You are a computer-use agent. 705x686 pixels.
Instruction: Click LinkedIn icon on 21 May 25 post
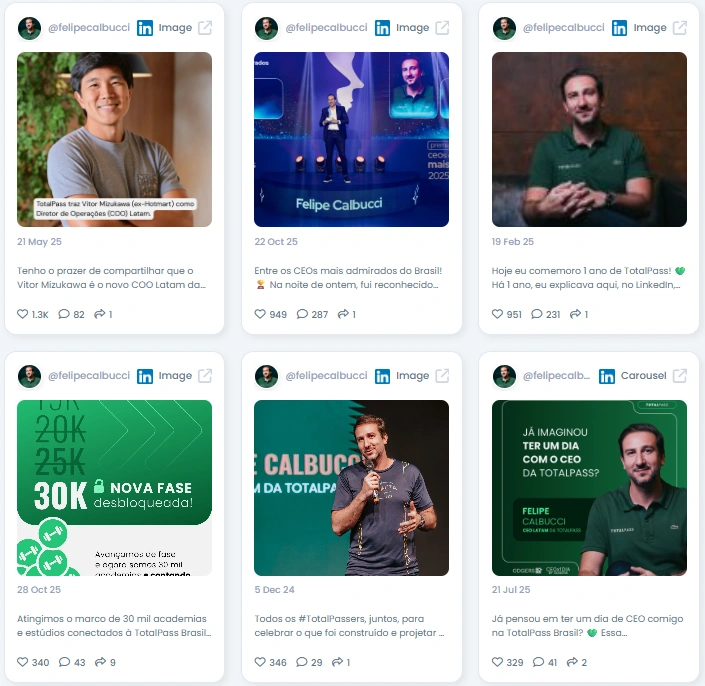(145, 28)
